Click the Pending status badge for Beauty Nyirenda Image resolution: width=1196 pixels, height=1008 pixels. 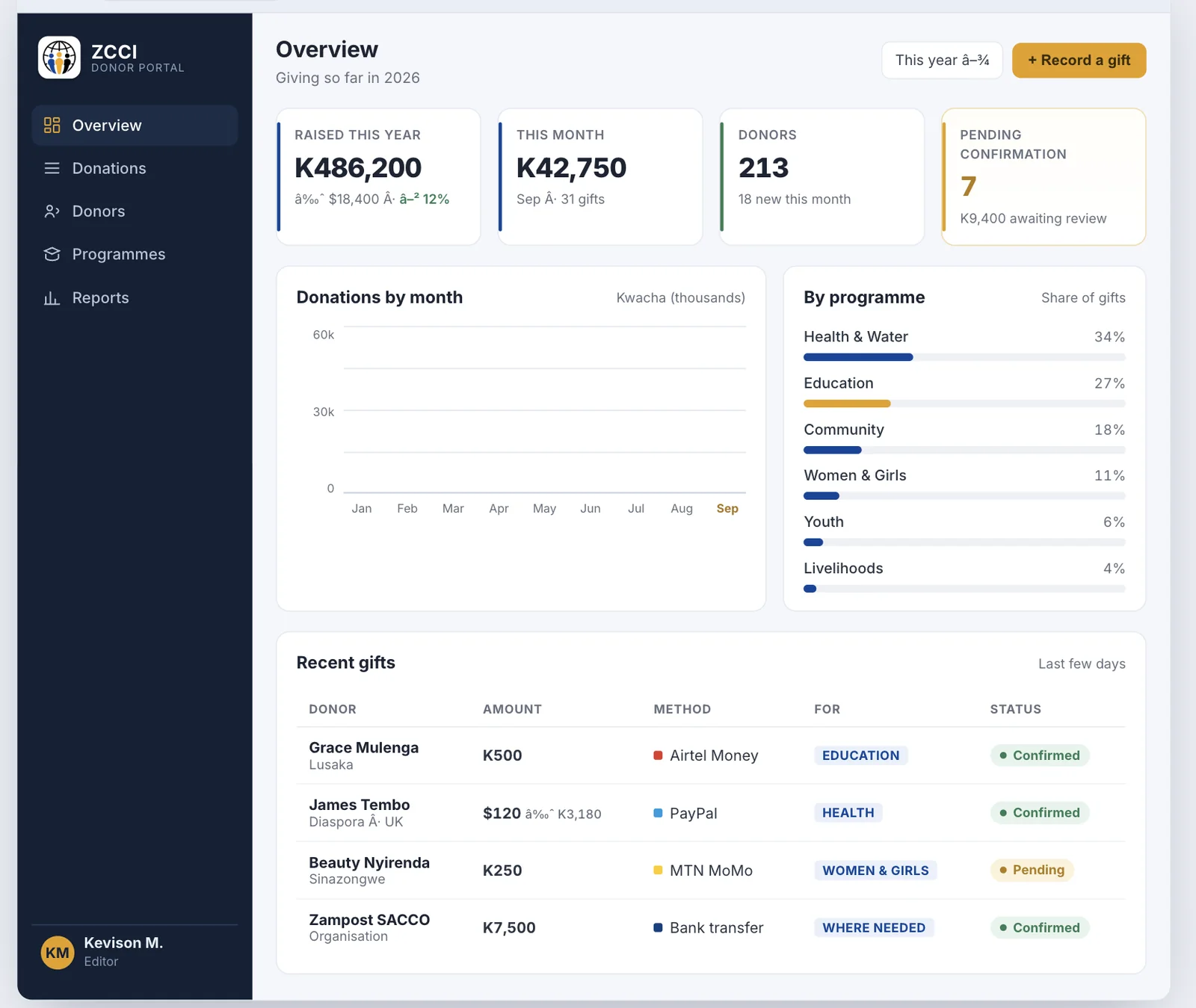[1032, 870]
